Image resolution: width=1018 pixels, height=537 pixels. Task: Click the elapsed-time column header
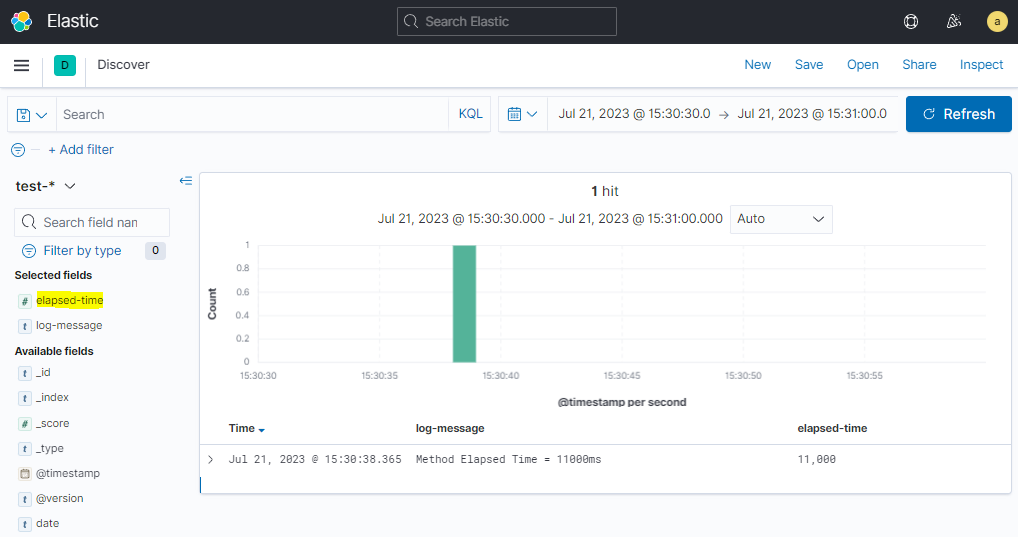pyautogui.click(x=832, y=429)
